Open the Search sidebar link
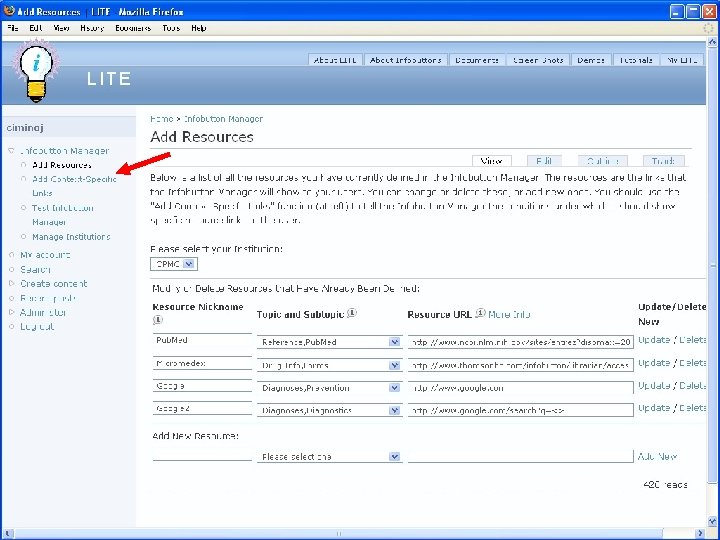The width and height of the screenshot is (720, 540). (35, 270)
